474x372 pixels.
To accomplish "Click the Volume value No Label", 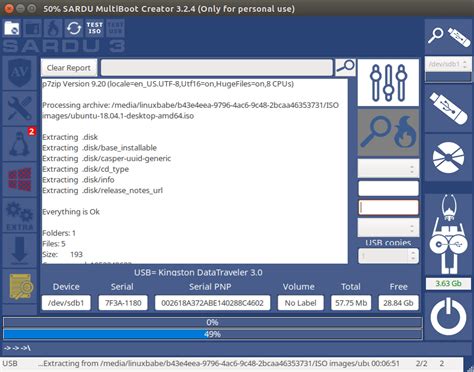I will click(x=300, y=303).
